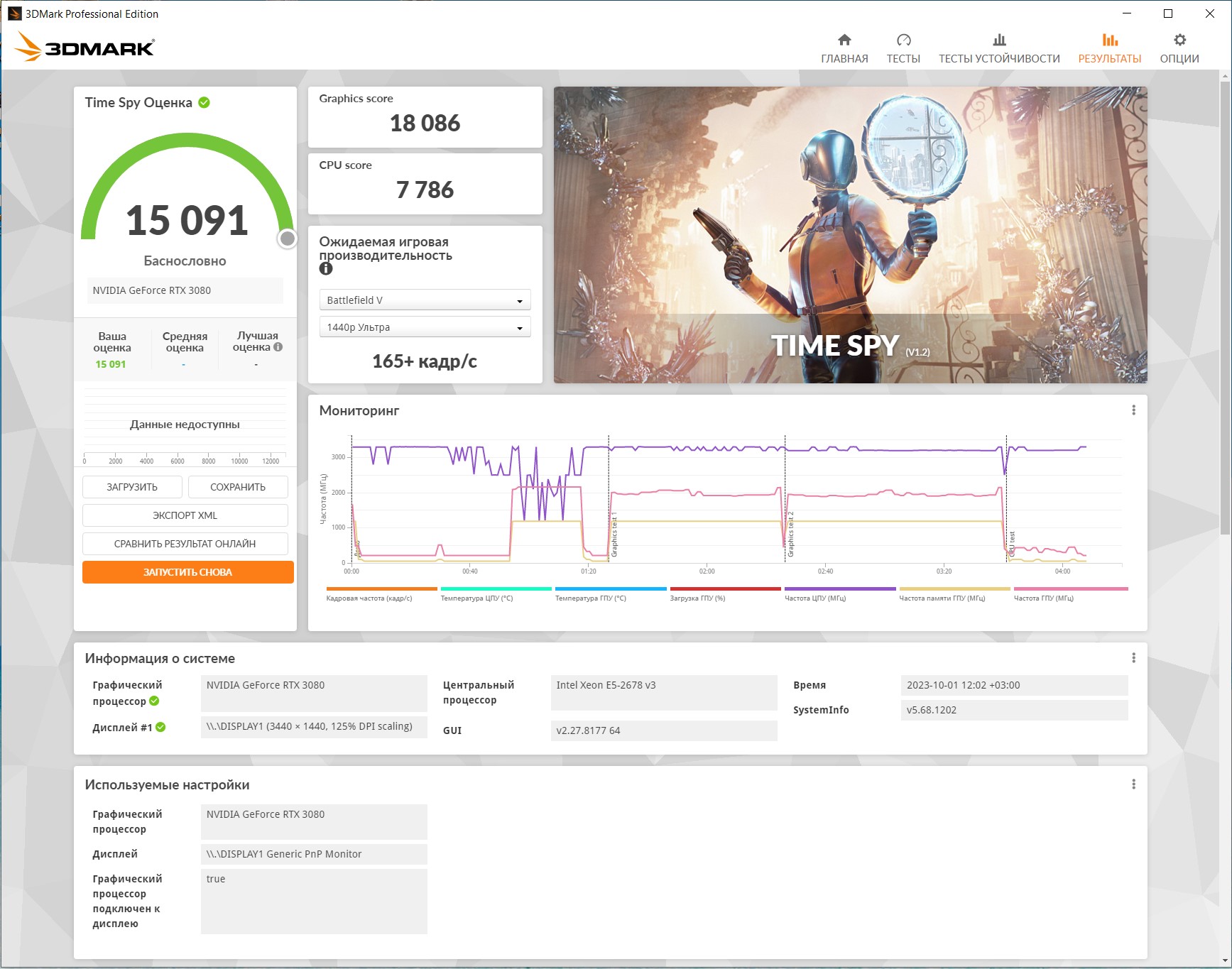The height and width of the screenshot is (969, 1232).
Task: Click the 165+ кадр/с estimate
Action: [425, 361]
